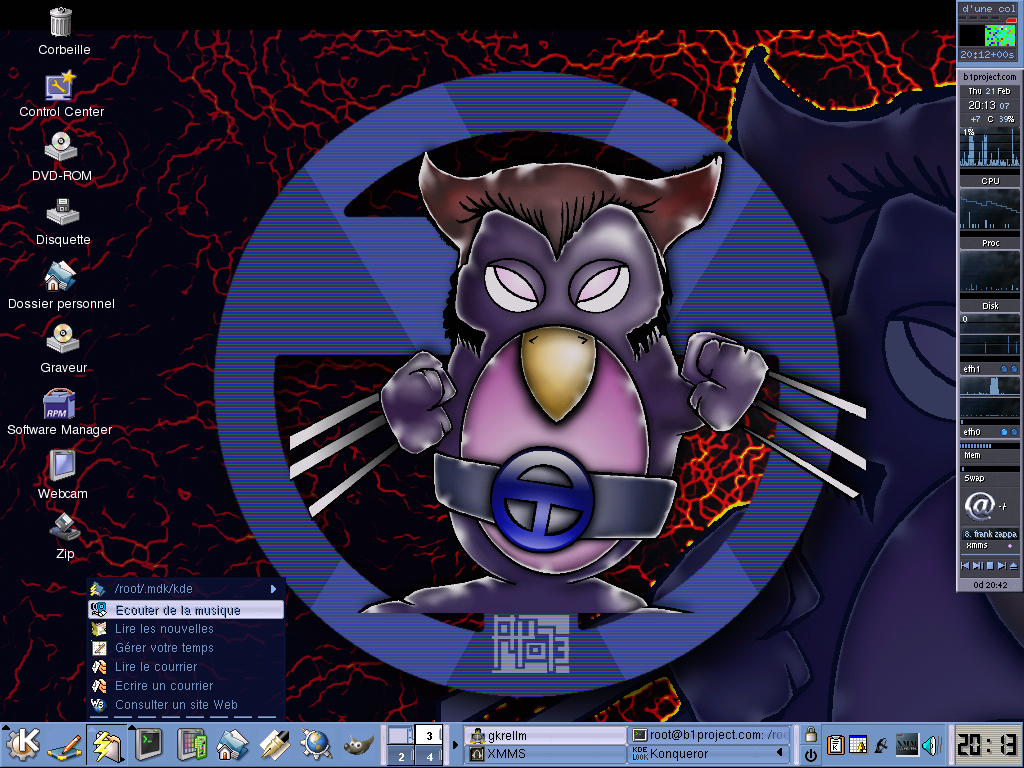Click gkrellm XMMS play/pause button

click(x=978, y=566)
